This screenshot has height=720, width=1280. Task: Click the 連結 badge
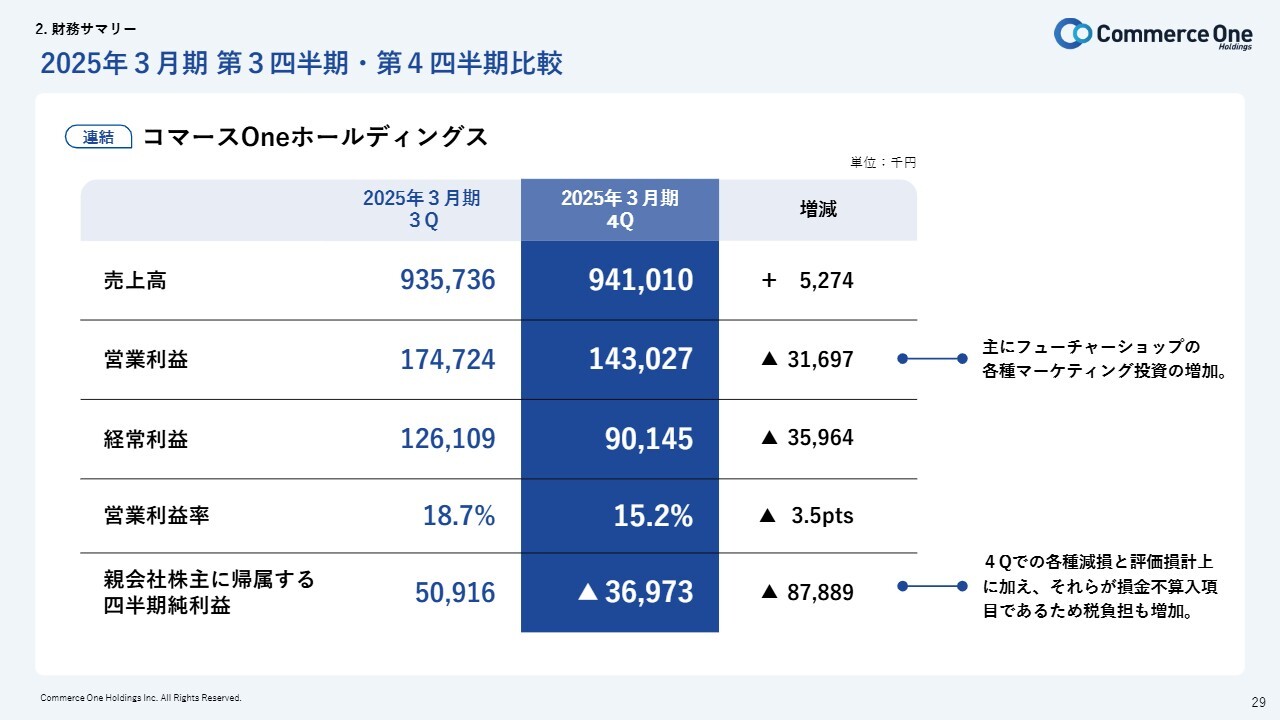(x=99, y=138)
